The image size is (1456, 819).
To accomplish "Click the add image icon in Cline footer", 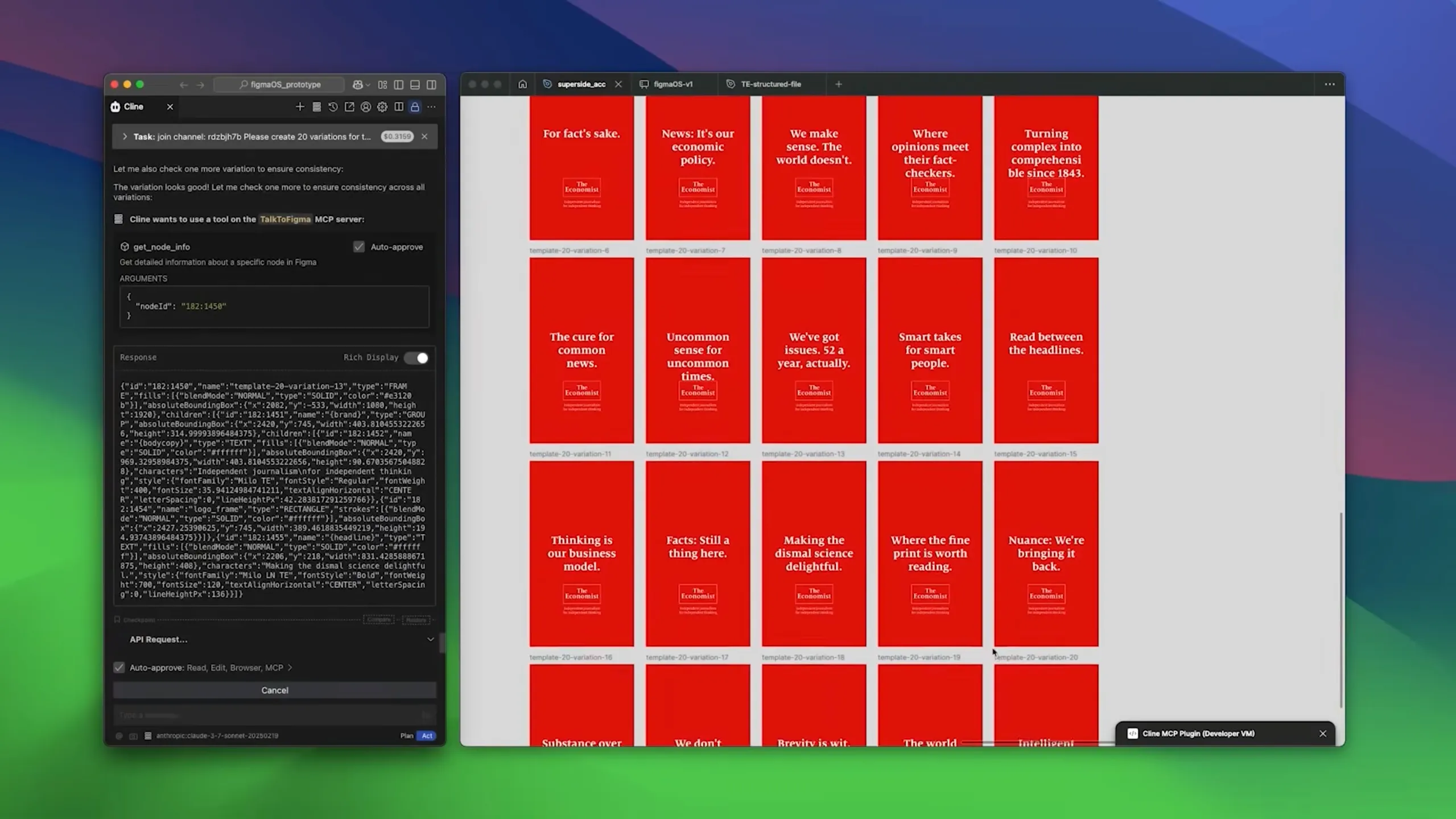I will tap(133, 736).
